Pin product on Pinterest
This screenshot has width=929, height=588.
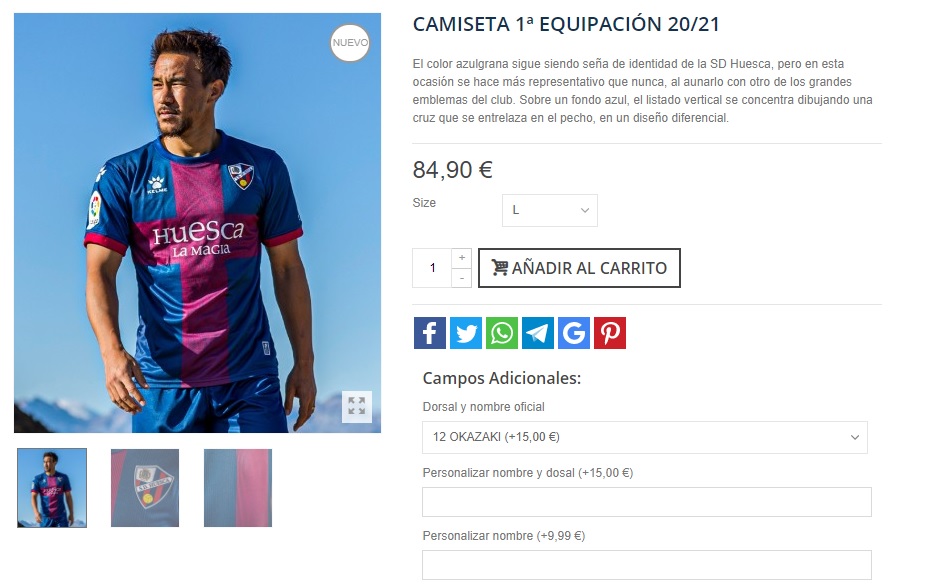click(x=610, y=333)
